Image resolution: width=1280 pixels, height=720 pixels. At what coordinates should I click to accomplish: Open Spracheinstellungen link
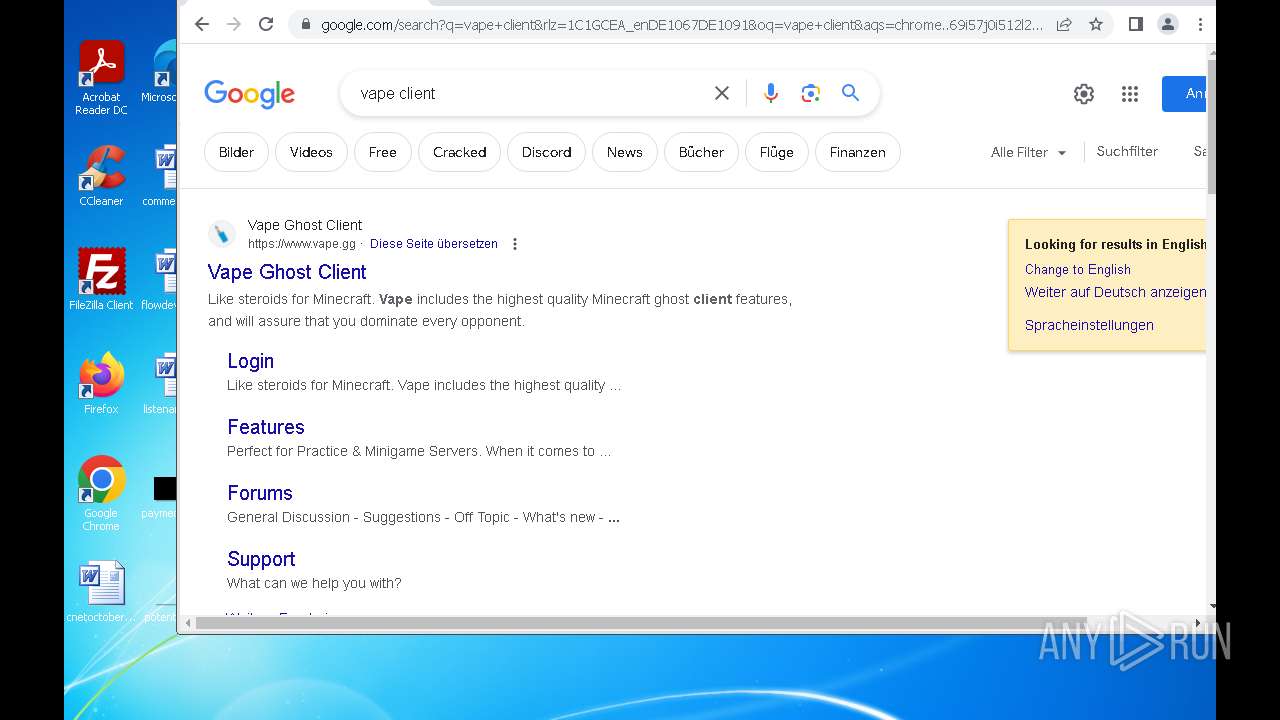tap(1089, 325)
